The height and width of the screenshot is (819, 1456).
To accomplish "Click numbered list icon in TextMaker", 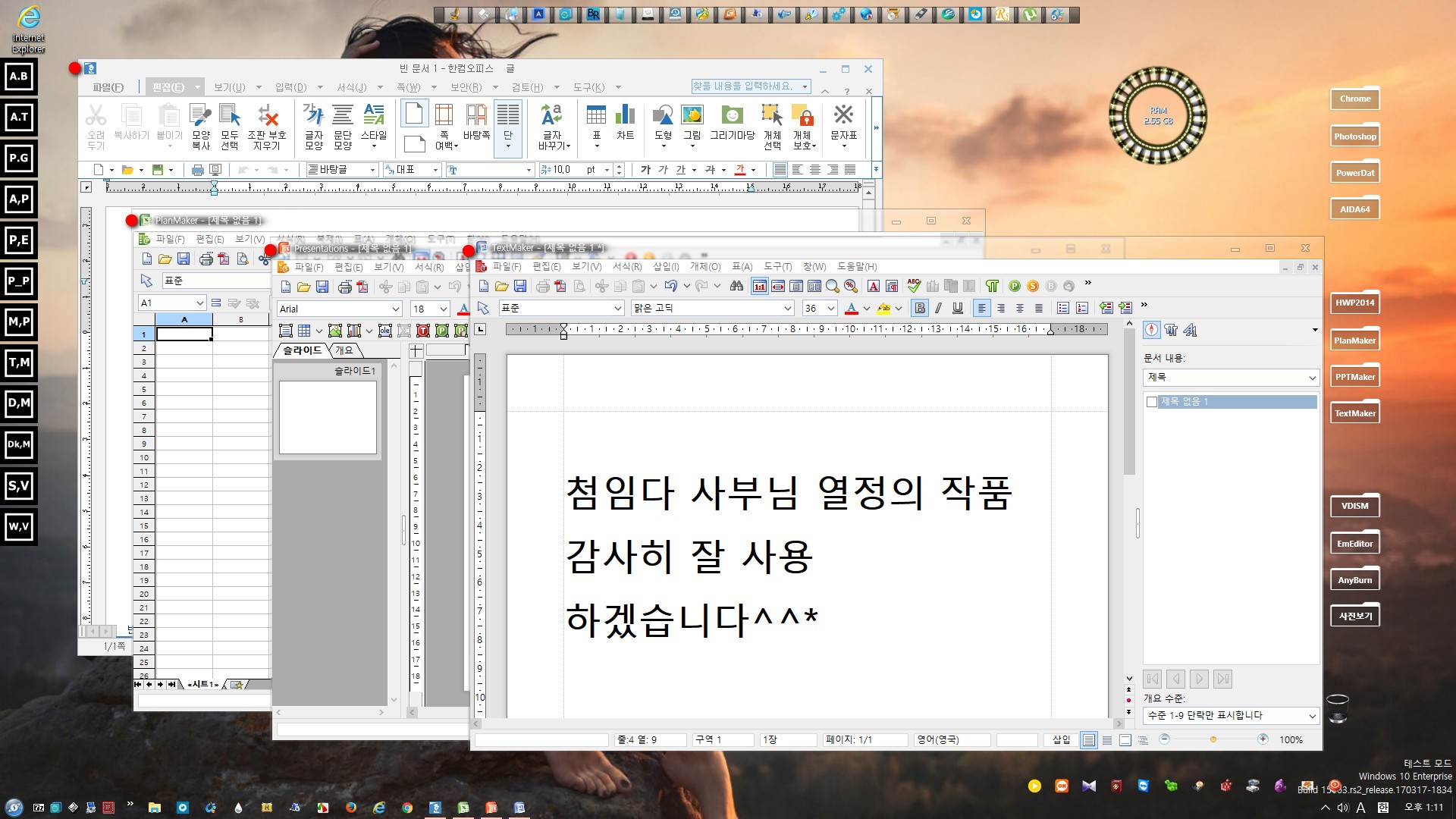I will tap(1082, 308).
